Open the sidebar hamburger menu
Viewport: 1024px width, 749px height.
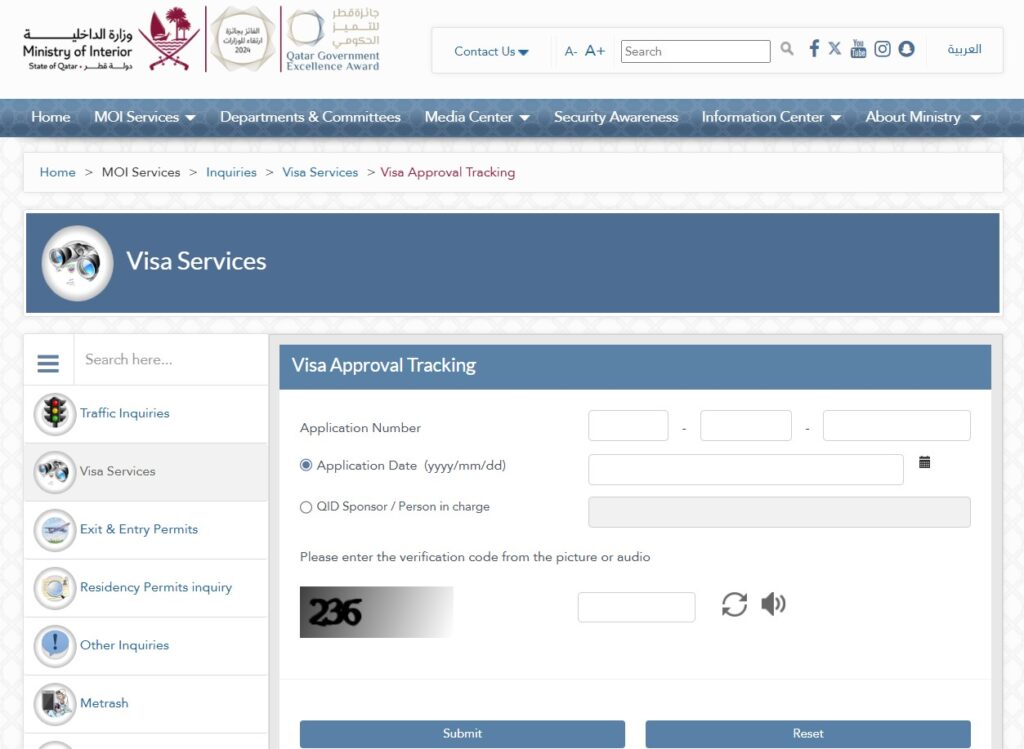click(x=48, y=363)
